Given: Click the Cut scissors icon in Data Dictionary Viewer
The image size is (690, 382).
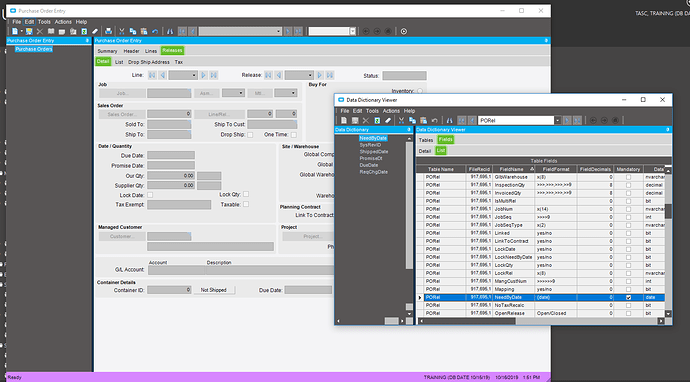Looking at the screenshot, I should [x=401, y=120].
